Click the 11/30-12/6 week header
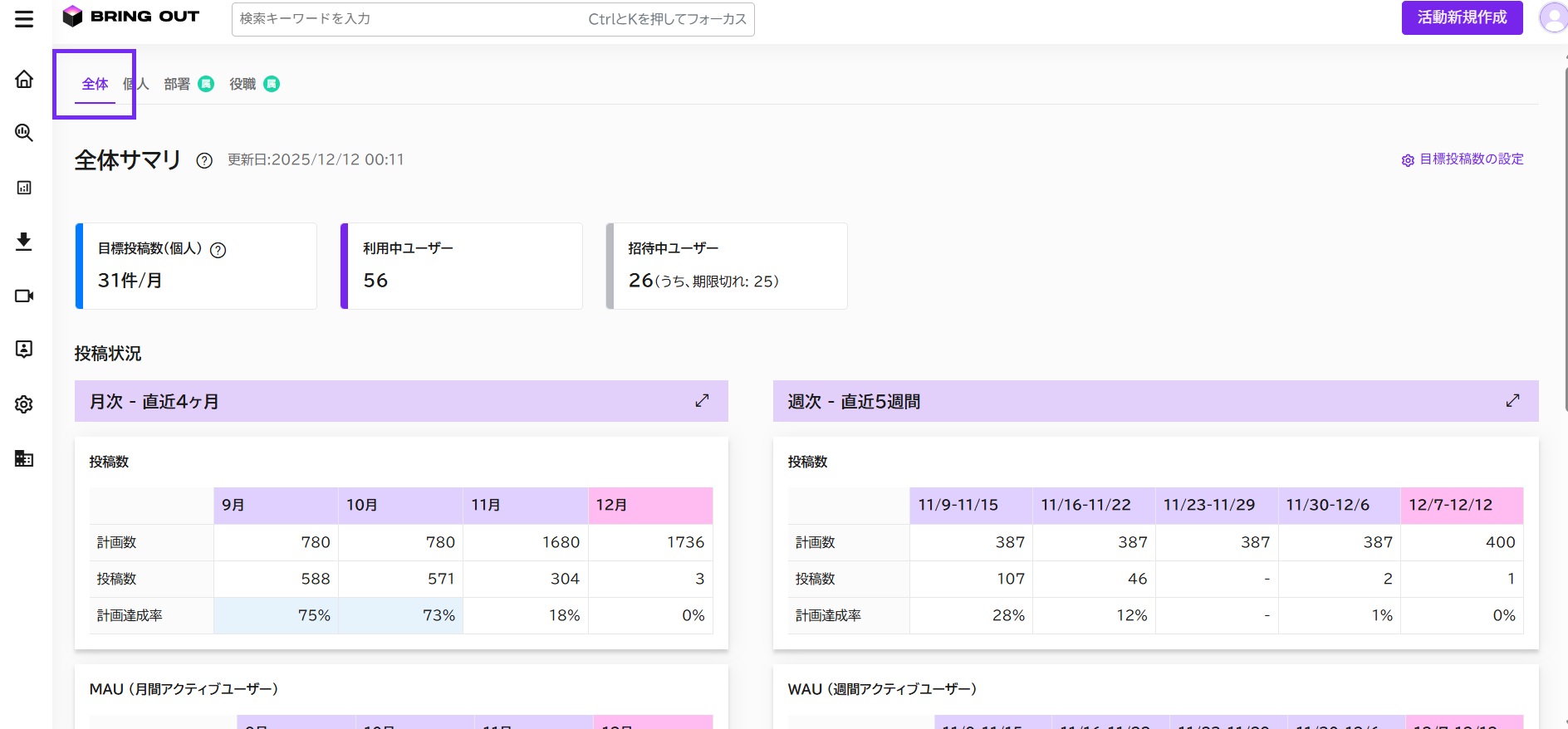 [1340, 505]
